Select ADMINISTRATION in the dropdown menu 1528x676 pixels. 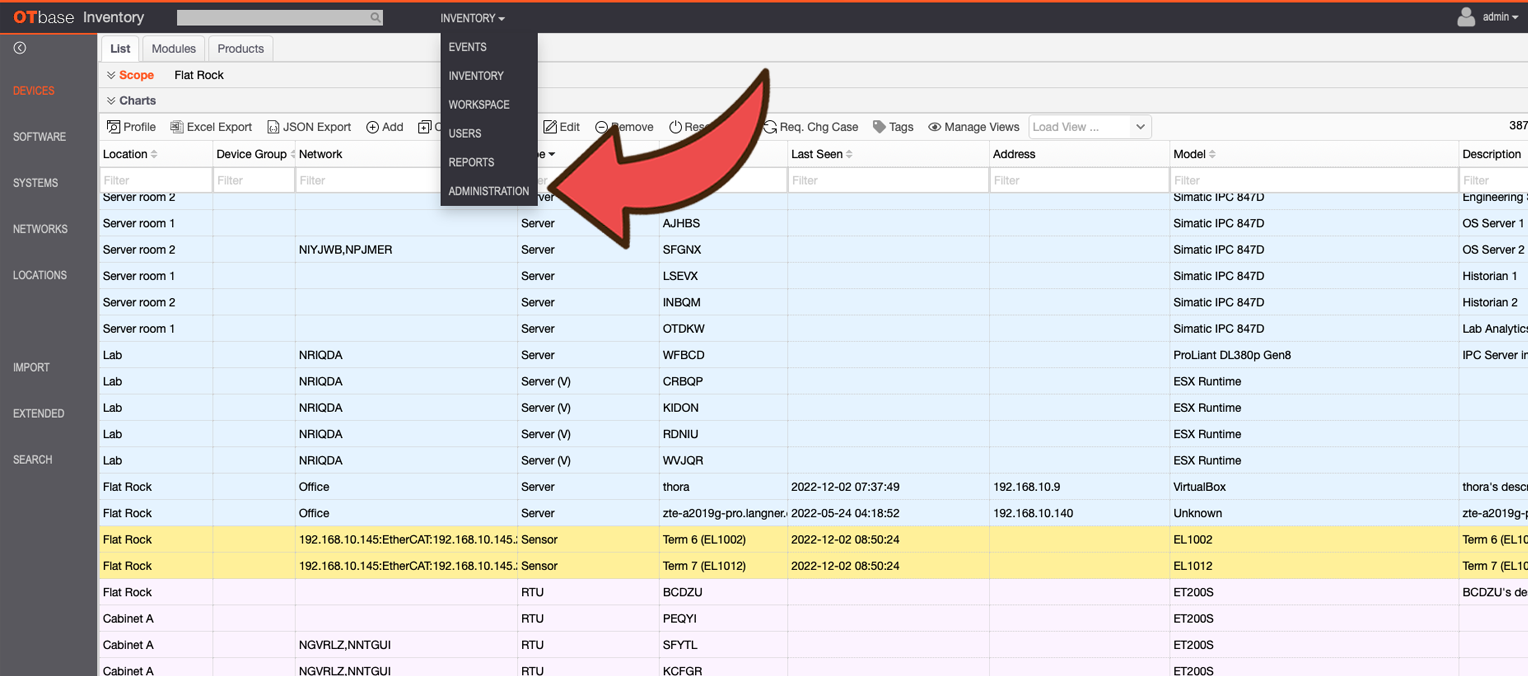pyautogui.click(x=489, y=191)
